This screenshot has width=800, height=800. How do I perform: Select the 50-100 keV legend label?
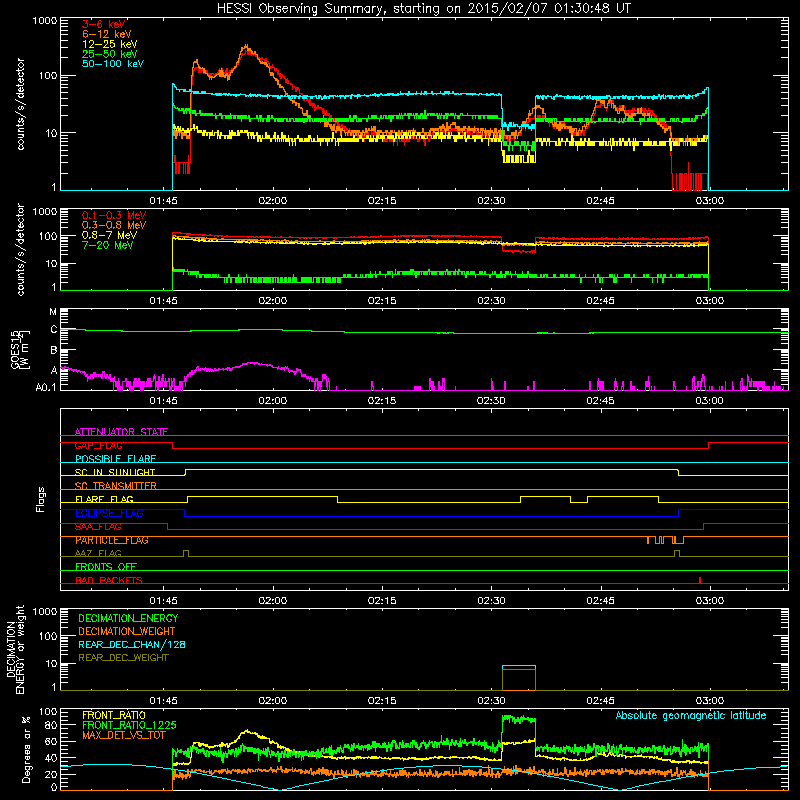click(x=113, y=64)
